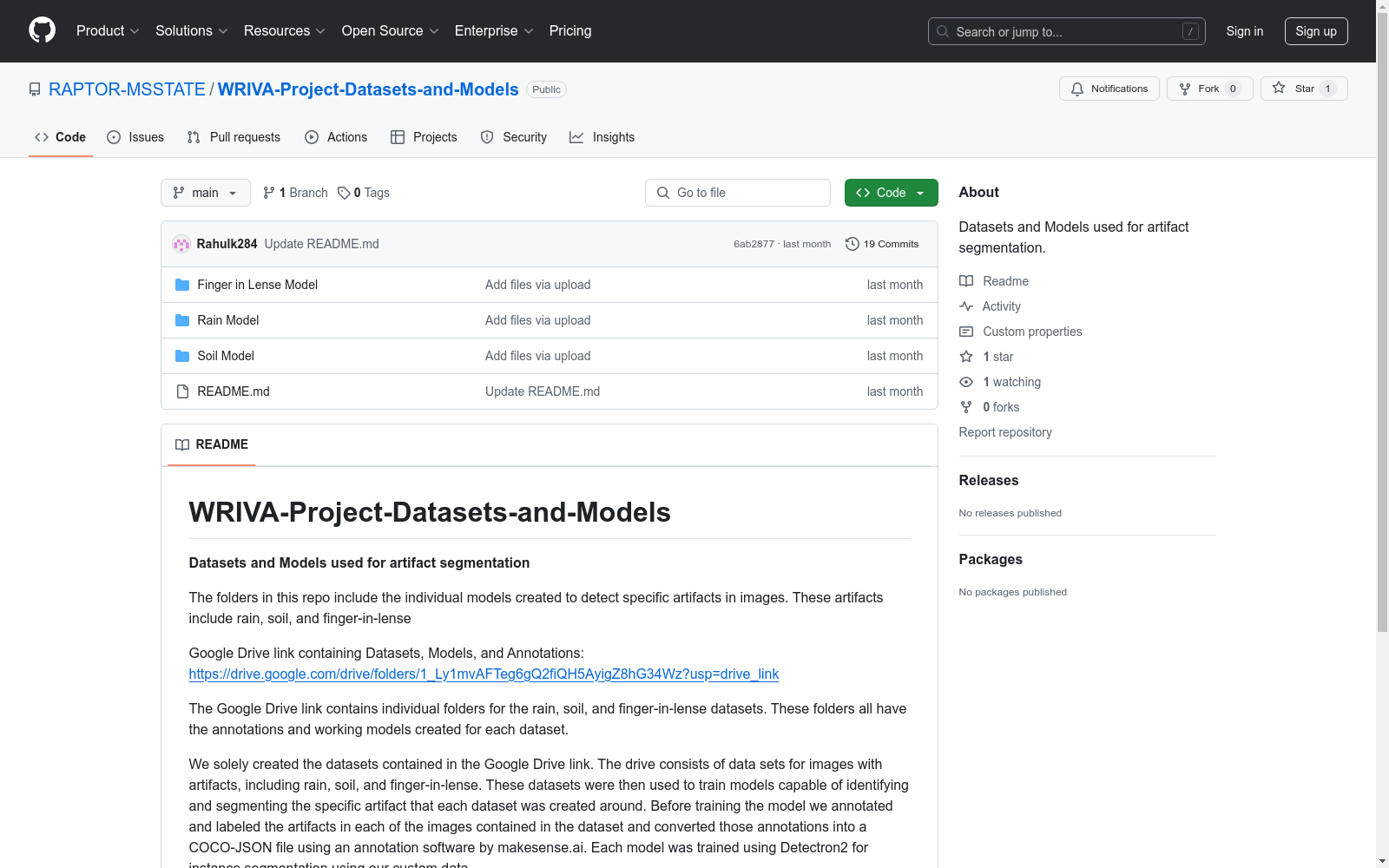This screenshot has height=868, width=1389.
Task: Switch to the Security tab
Action: tap(514, 137)
